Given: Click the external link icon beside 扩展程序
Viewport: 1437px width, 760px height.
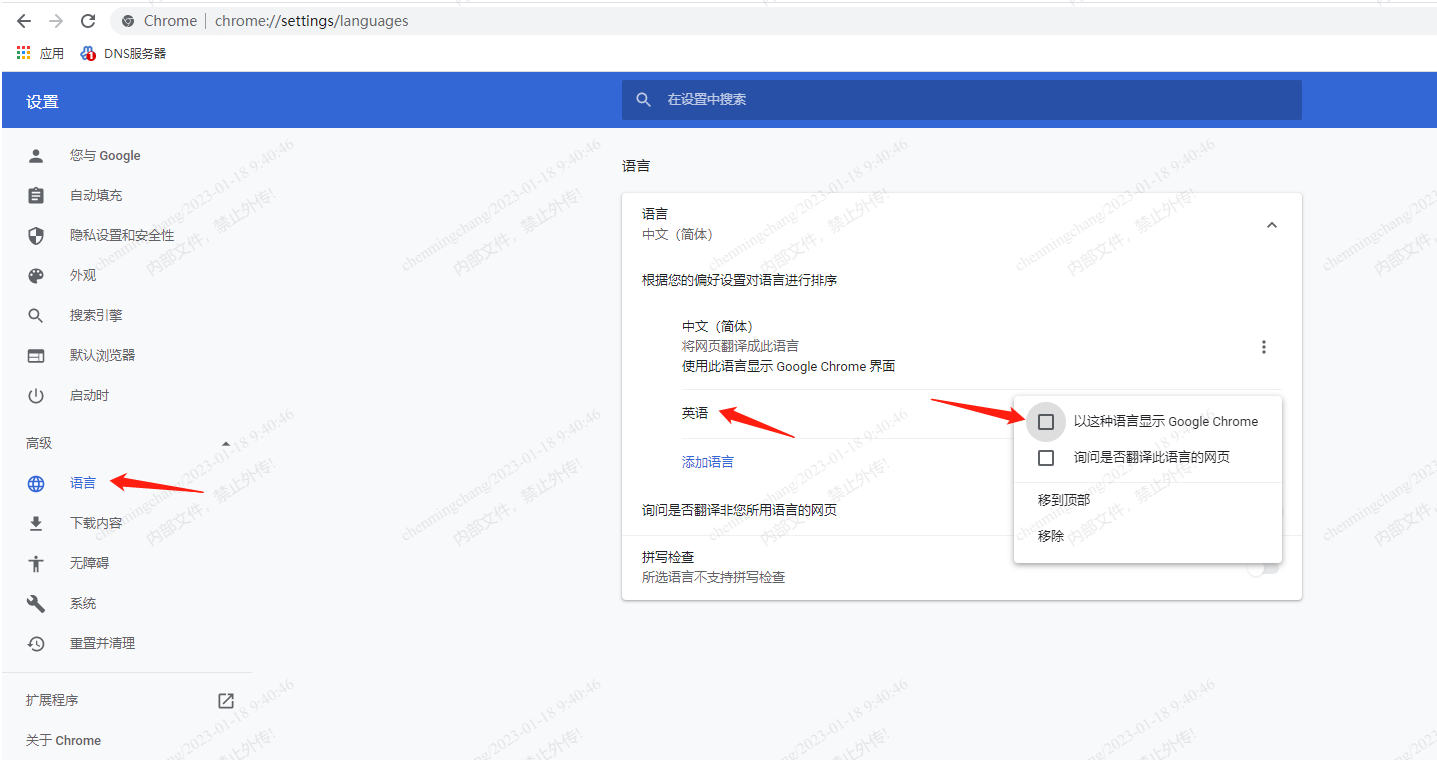Looking at the screenshot, I should click(226, 700).
